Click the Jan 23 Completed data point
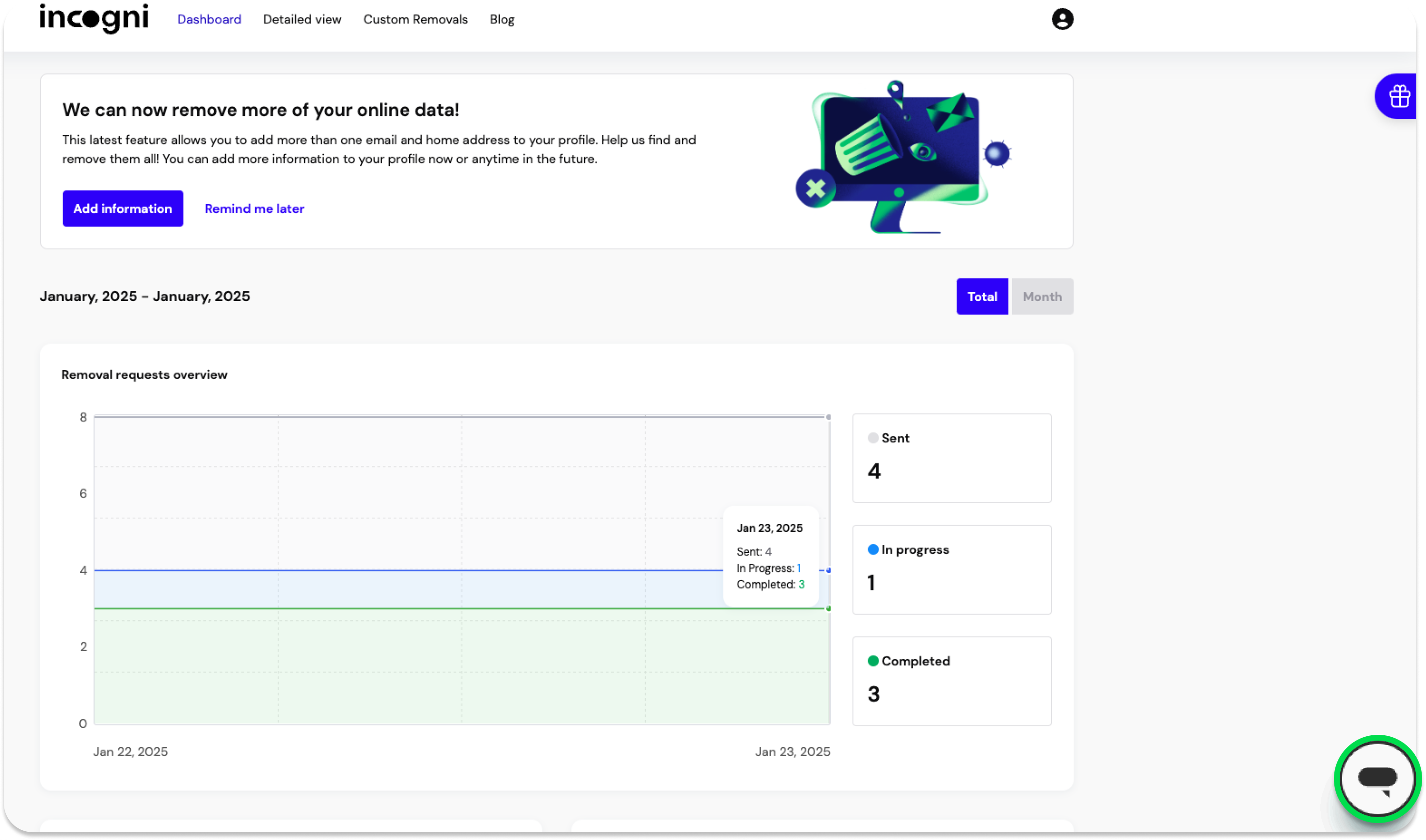The height and width of the screenshot is (840, 1426). click(x=828, y=608)
